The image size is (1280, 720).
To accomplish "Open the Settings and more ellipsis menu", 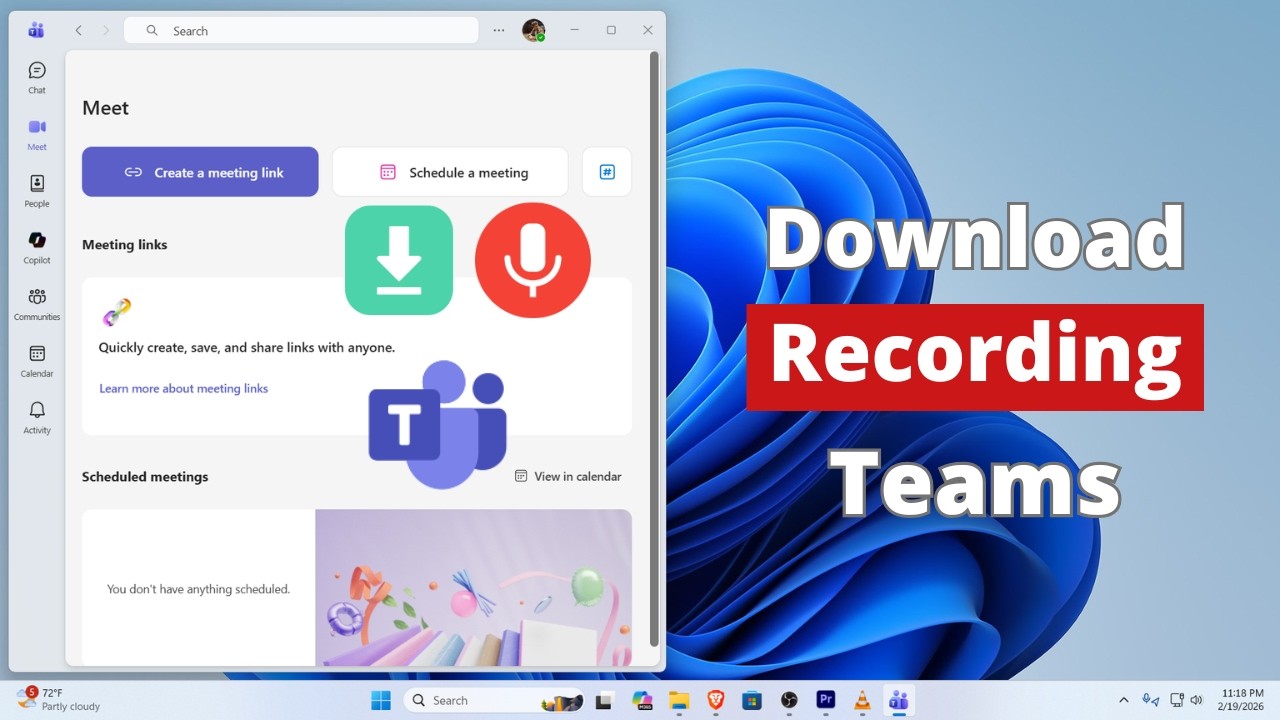I will click(x=499, y=30).
